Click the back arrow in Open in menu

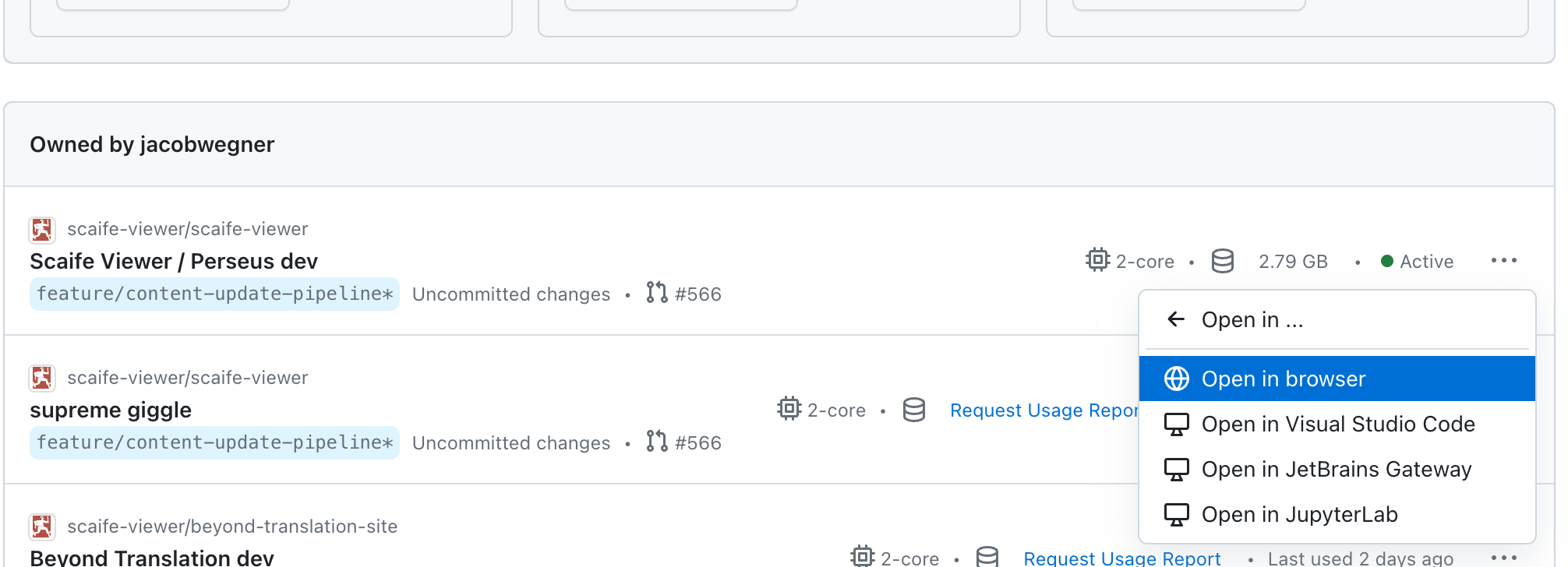(1176, 319)
